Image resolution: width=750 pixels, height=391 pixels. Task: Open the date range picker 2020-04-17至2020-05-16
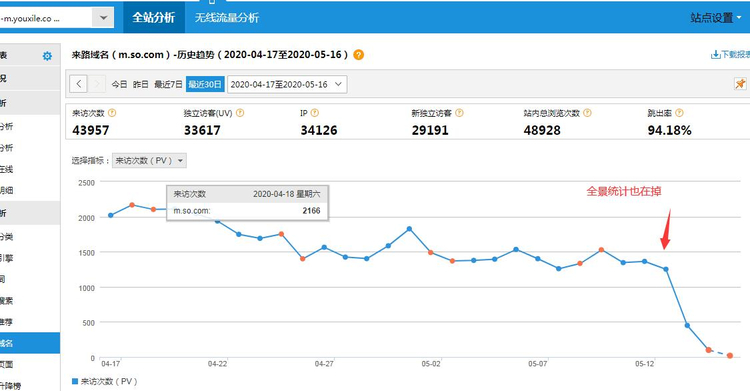point(287,84)
